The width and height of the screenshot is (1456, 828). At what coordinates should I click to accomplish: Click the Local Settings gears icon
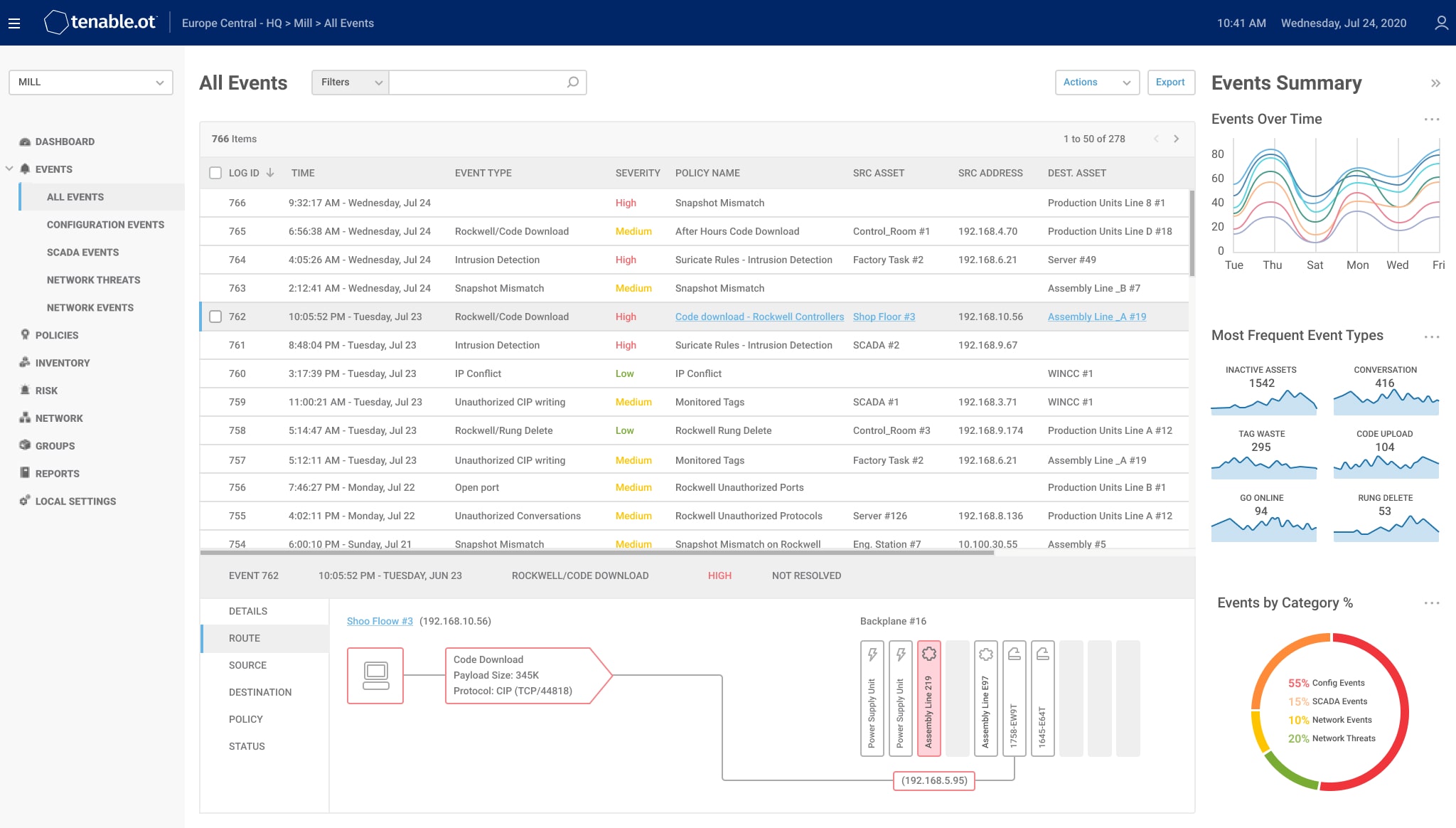tap(25, 501)
